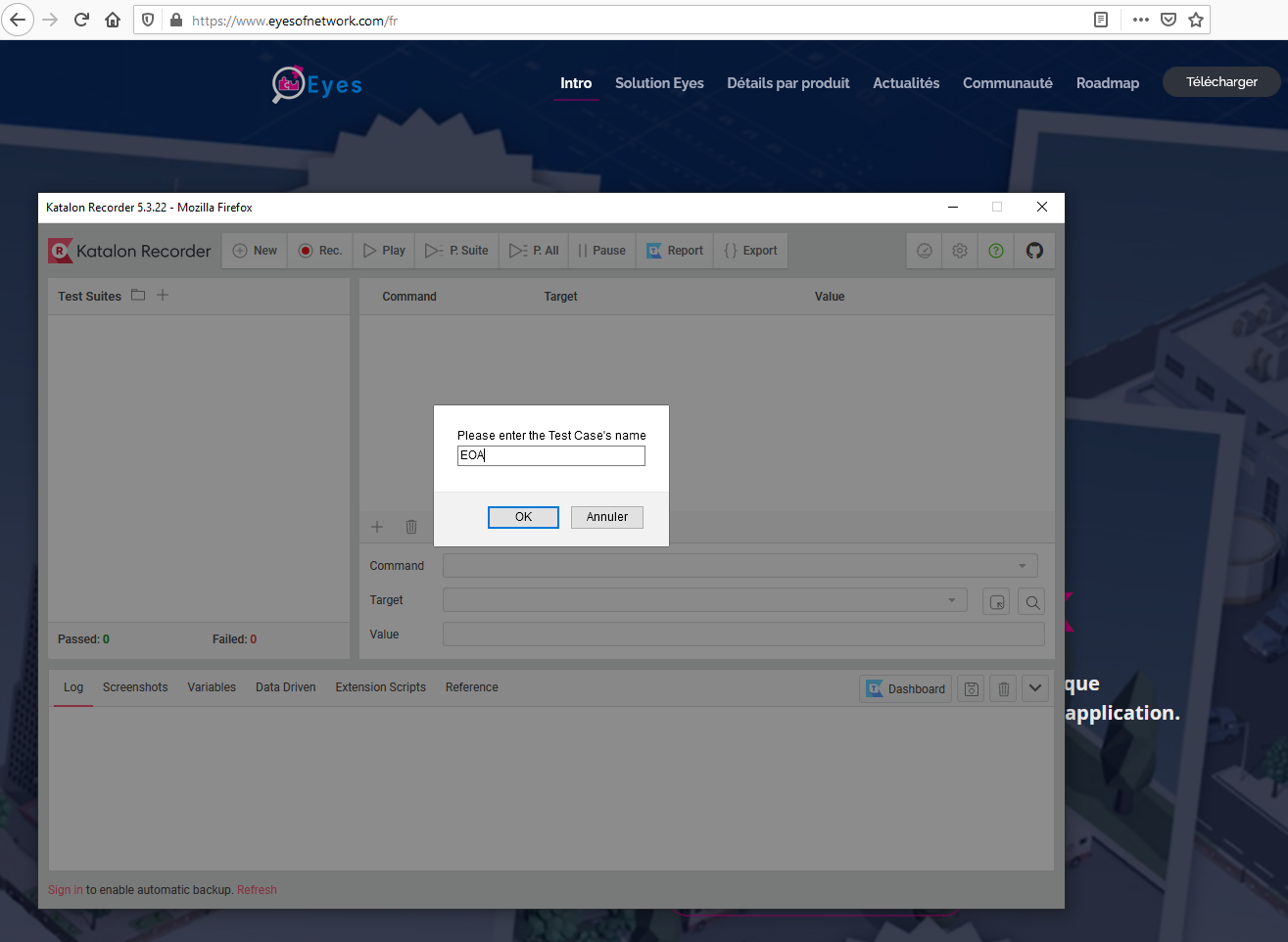
Task: Click the Play button in Katalon toolbar
Action: [384, 251]
